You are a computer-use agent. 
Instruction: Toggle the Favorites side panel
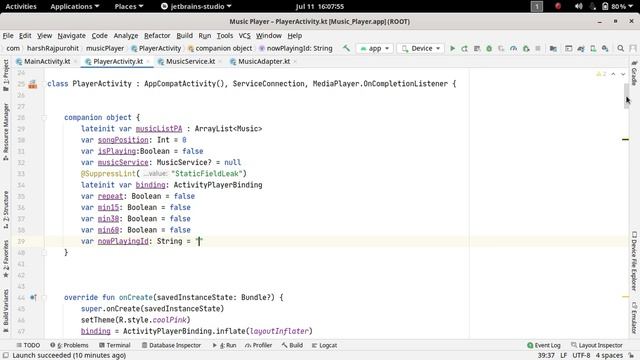[x=6, y=259]
